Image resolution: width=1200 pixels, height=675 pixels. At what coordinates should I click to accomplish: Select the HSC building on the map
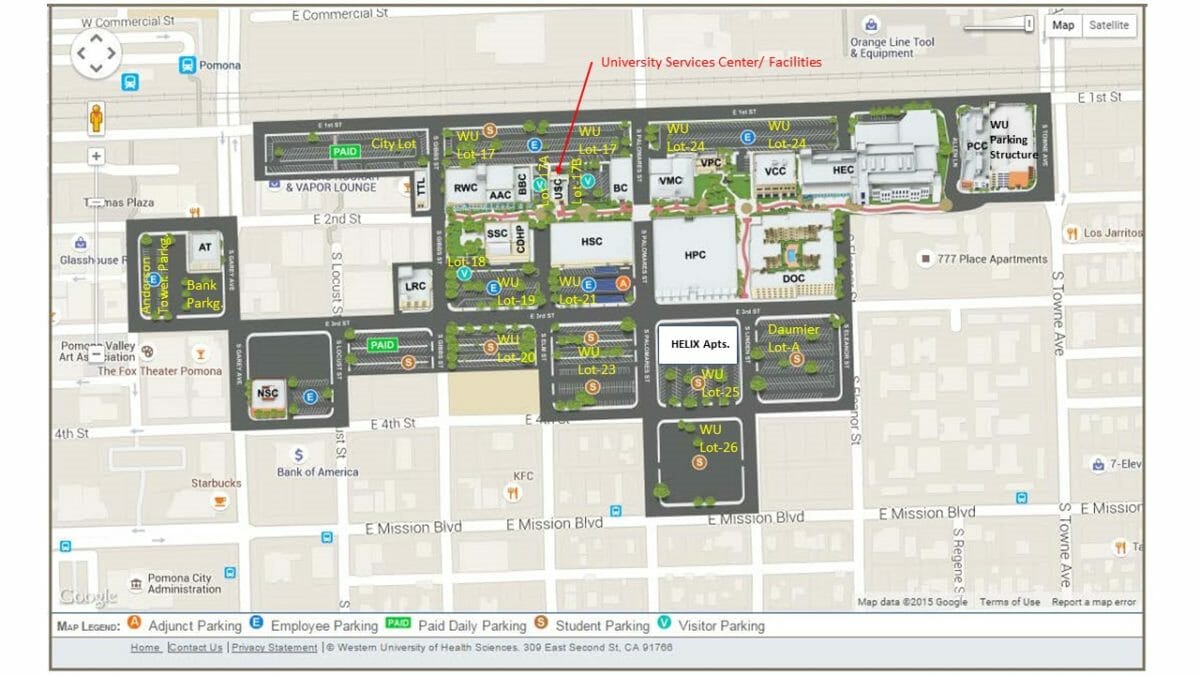[x=592, y=242]
